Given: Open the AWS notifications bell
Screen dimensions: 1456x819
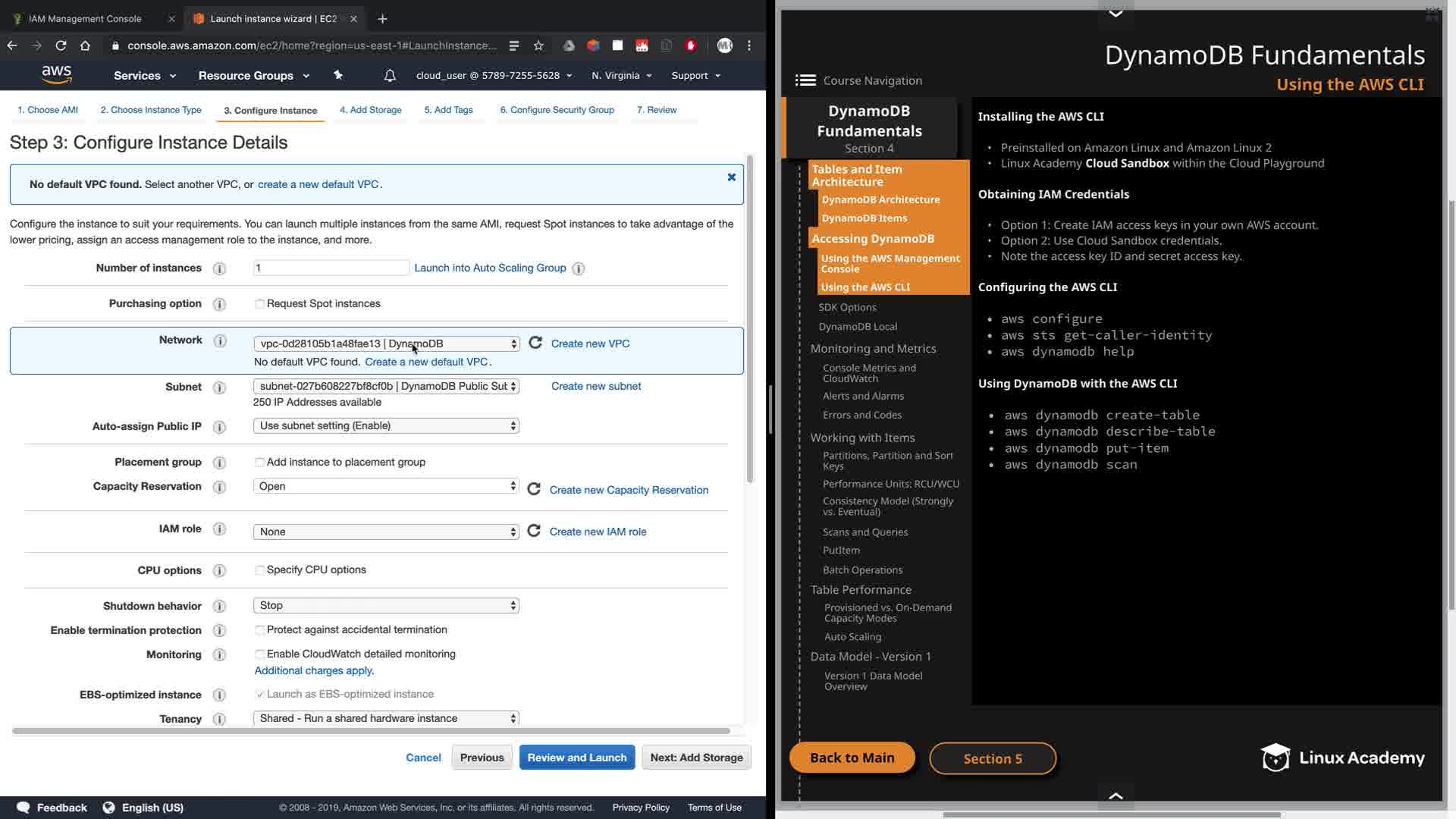Looking at the screenshot, I should click(390, 75).
